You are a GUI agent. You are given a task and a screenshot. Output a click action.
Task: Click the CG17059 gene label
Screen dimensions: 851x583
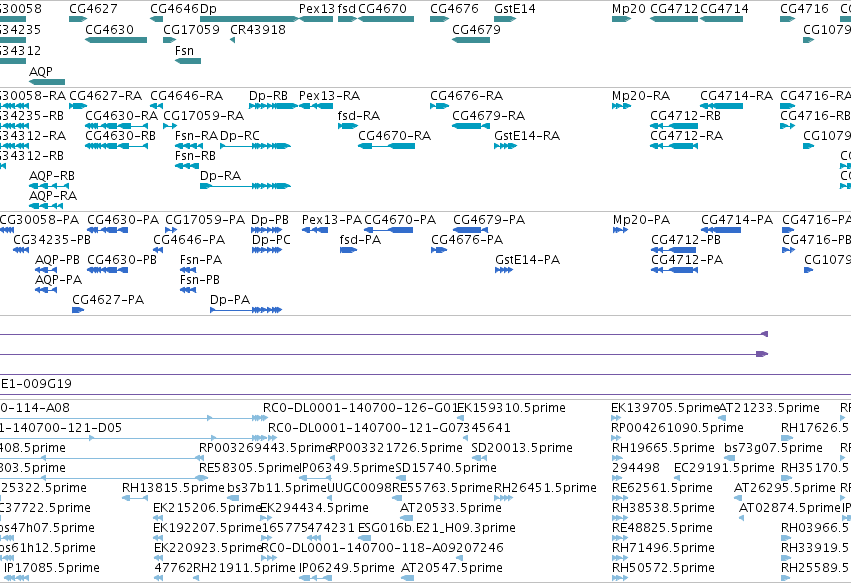point(191,29)
